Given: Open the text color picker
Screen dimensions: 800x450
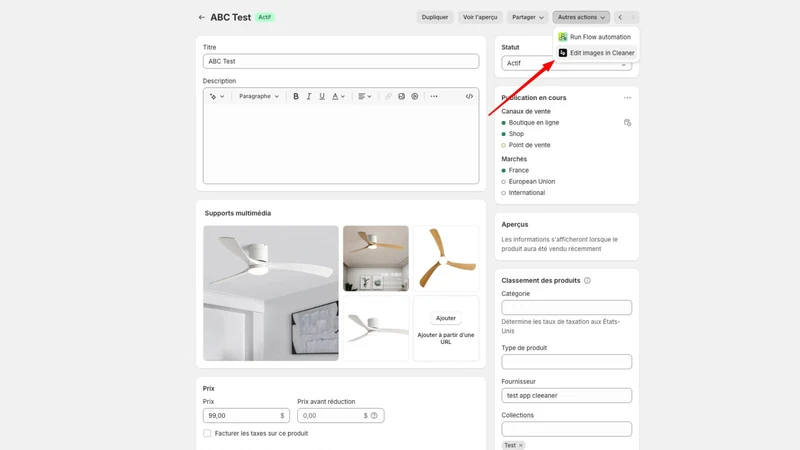Looking at the screenshot, I should coord(338,96).
